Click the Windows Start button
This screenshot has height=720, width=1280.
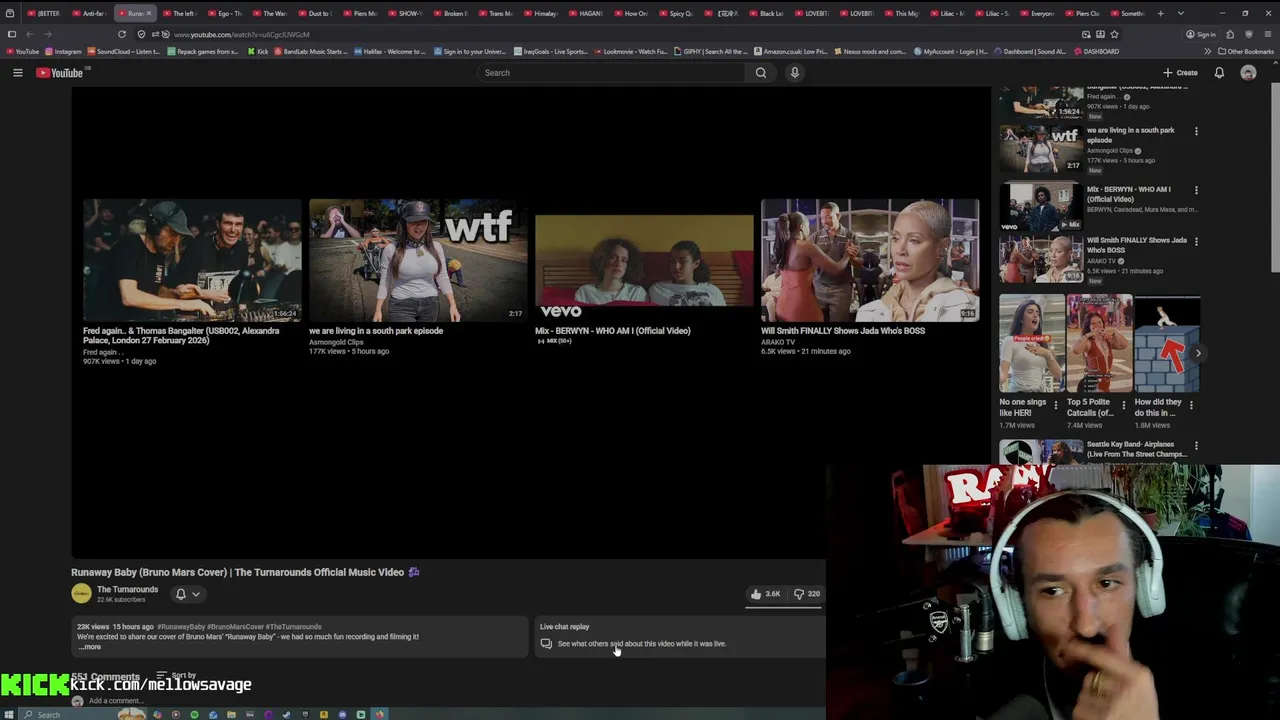click(x=10, y=714)
